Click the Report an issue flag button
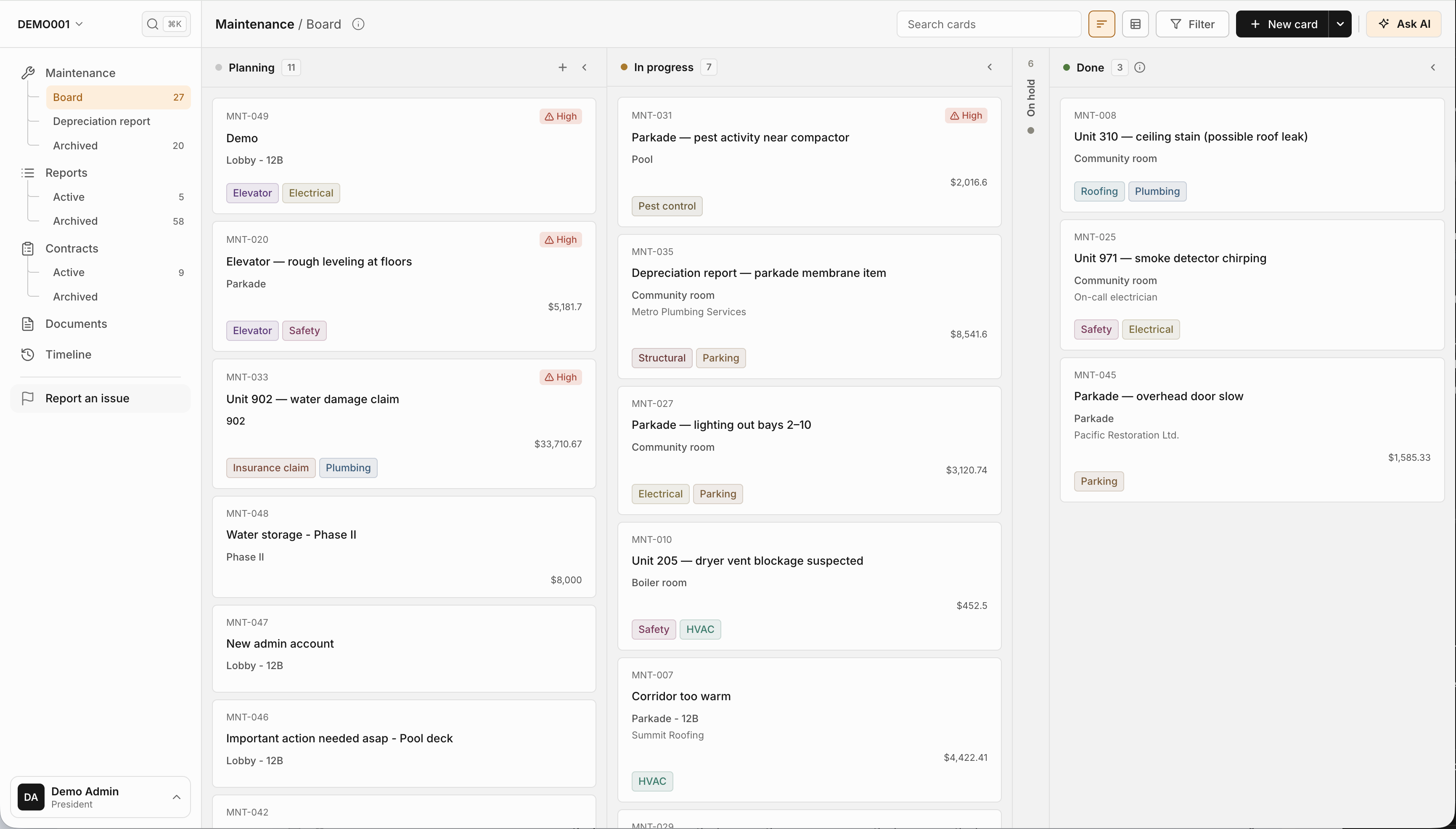Screen dimensions: 1456x829 pyautogui.click(x=100, y=398)
